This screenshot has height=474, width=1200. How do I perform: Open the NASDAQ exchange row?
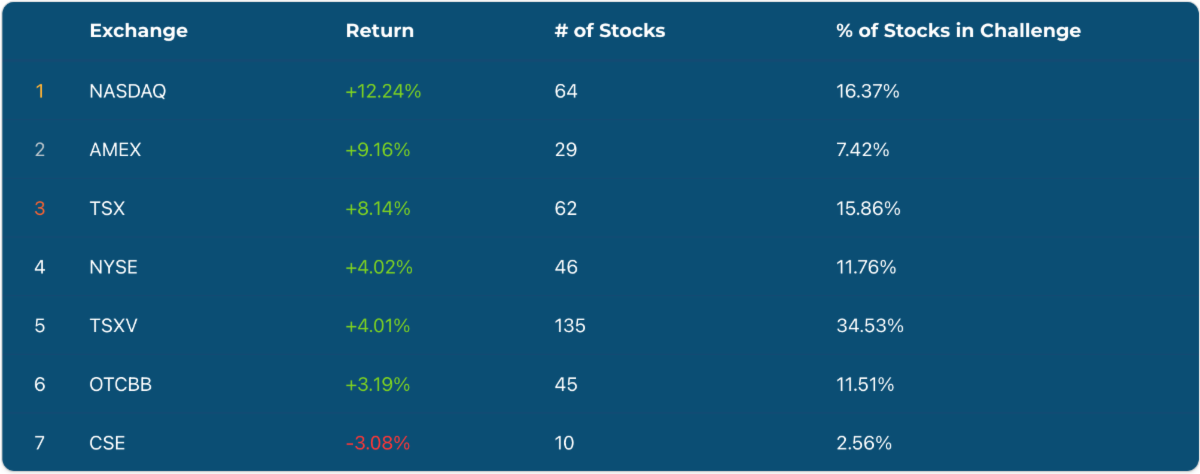(x=127, y=91)
